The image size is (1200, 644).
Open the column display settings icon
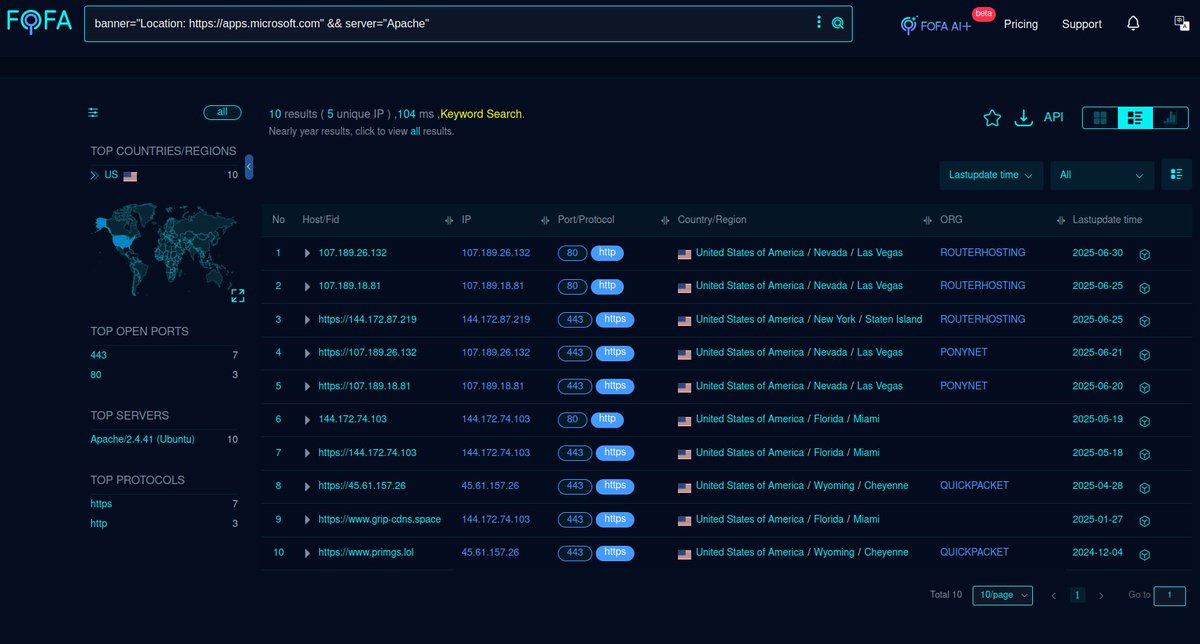coord(1176,174)
